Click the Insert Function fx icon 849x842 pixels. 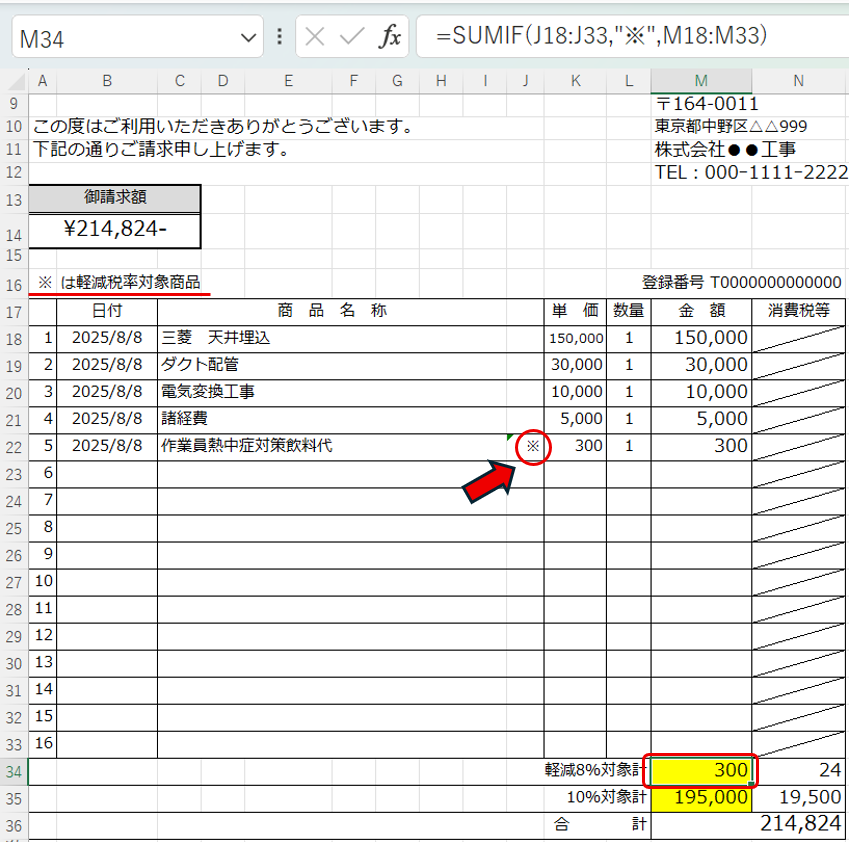click(x=389, y=37)
